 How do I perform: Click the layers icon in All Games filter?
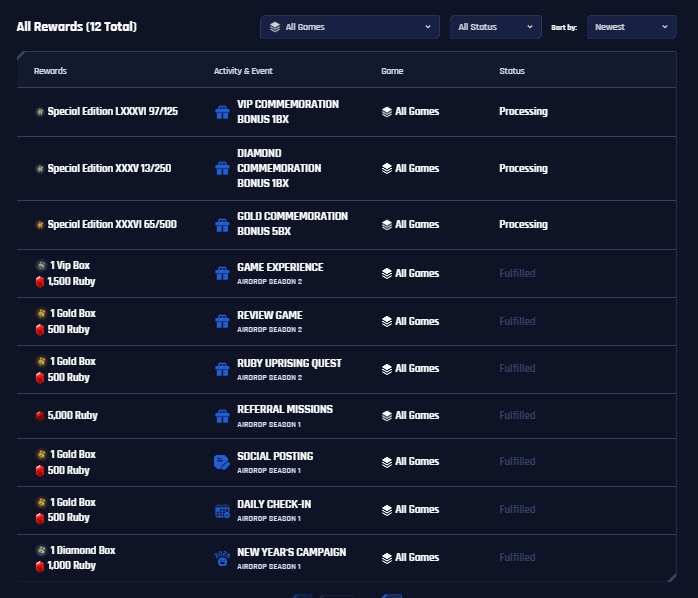pos(275,27)
